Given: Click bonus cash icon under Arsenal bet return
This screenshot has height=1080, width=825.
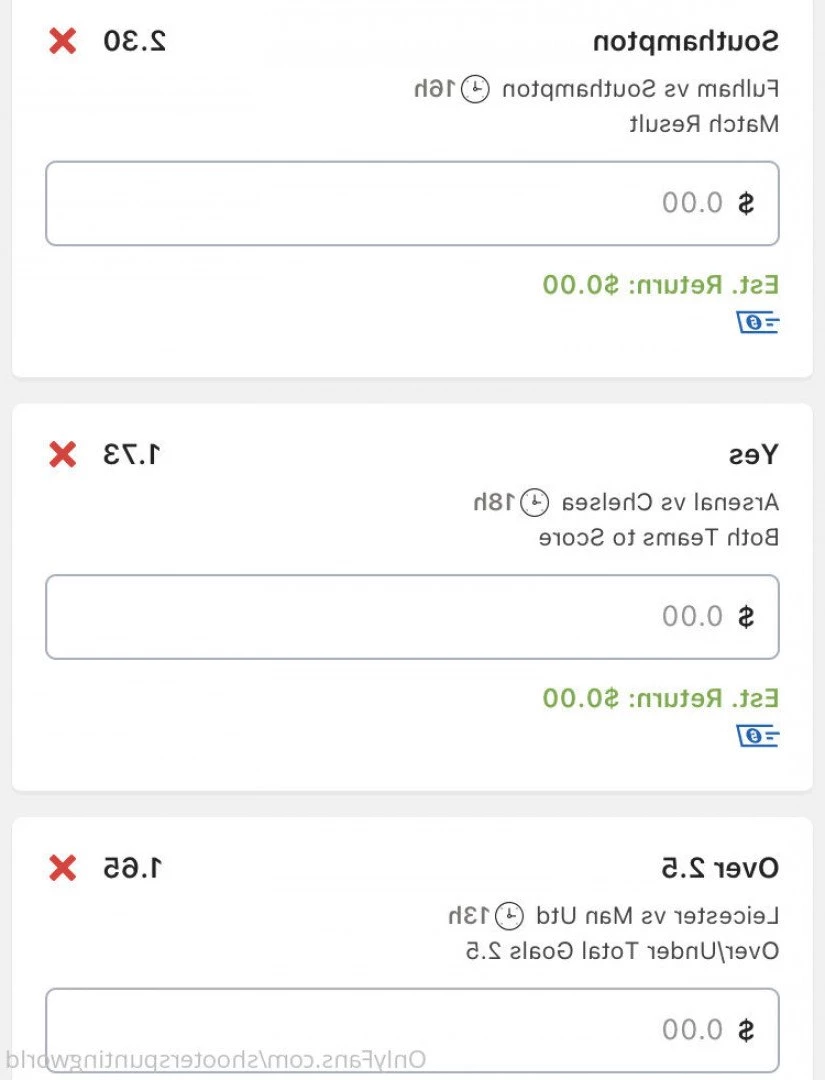Looking at the screenshot, I should (x=758, y=736).
